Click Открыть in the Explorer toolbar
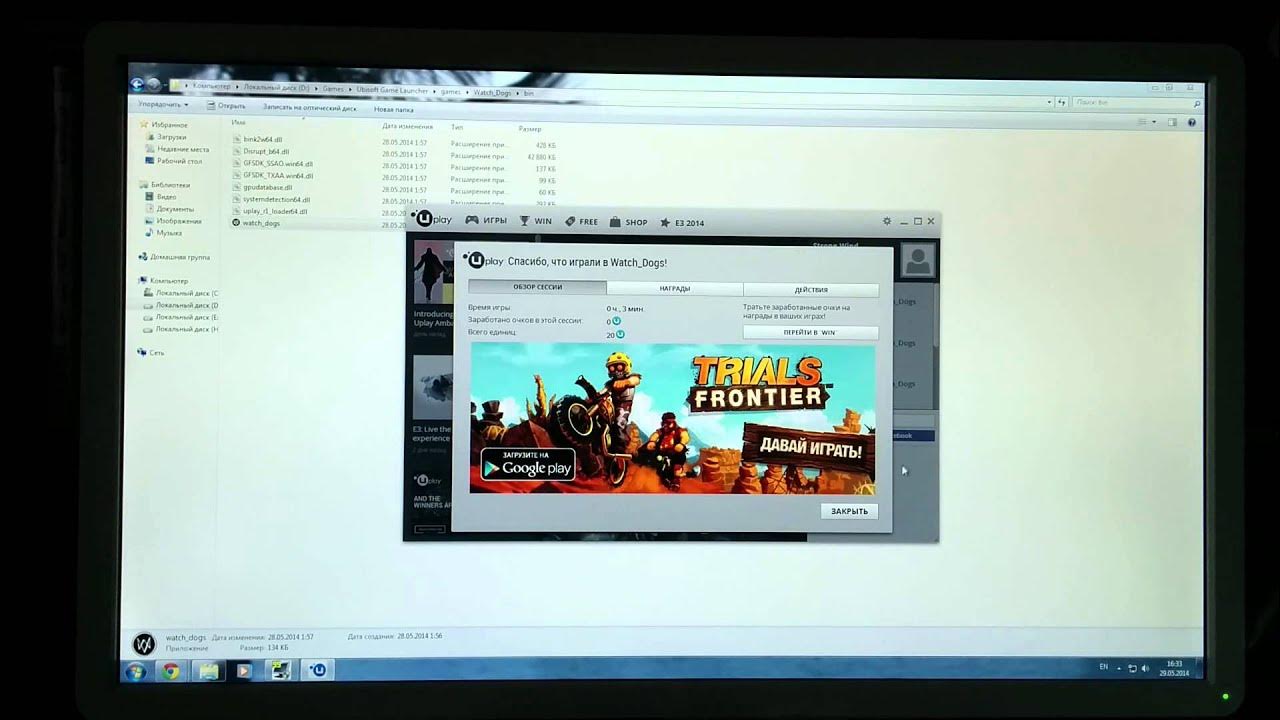The image size is (1280, 720). pyautogui.click(x=226, y=105)
